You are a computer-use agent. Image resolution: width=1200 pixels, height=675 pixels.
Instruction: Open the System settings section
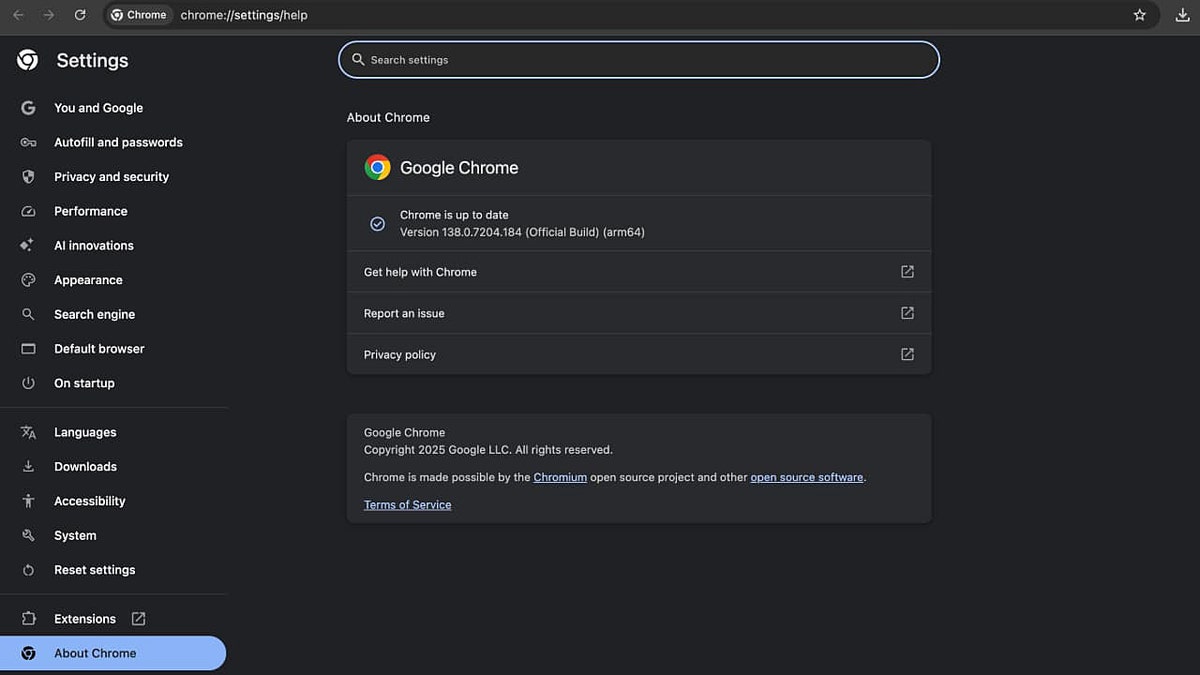pyautogui.click(x=75, y=535)
